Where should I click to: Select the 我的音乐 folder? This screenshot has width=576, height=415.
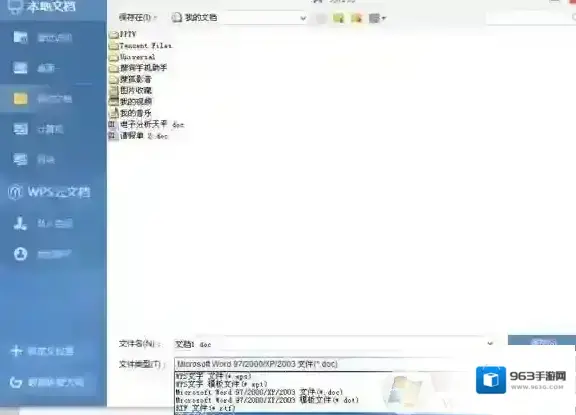pos(130,113)
